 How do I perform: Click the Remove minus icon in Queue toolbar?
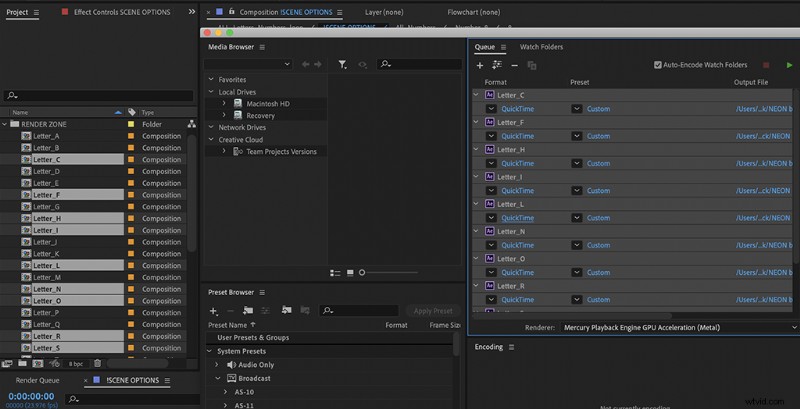tap(514, 65)
